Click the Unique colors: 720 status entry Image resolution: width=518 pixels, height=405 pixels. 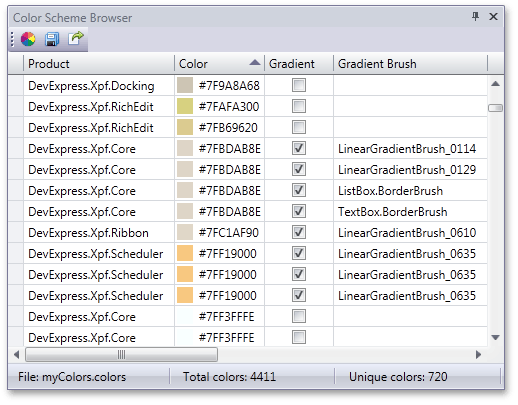coord(398,377)
